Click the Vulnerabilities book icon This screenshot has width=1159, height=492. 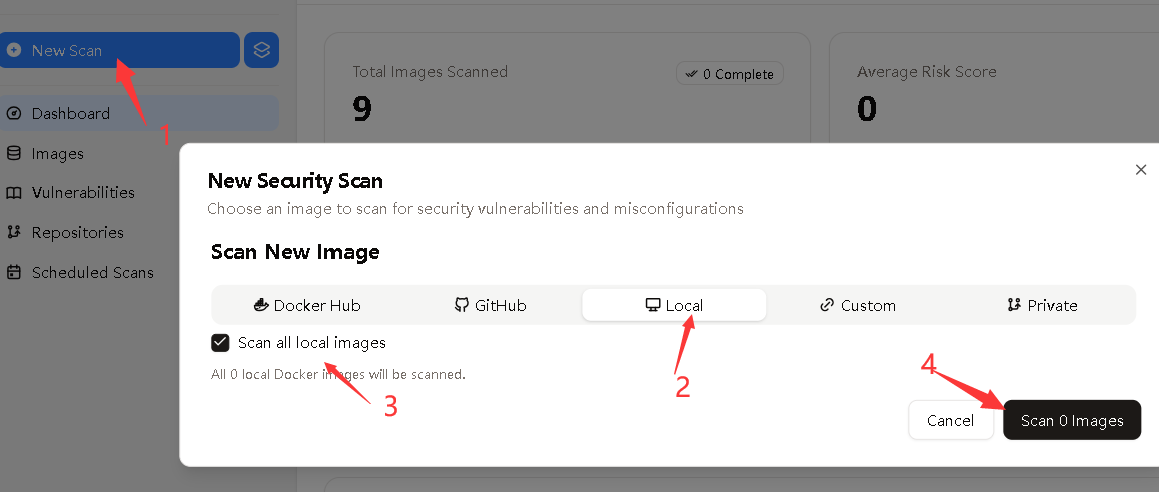tap(14, 193)
